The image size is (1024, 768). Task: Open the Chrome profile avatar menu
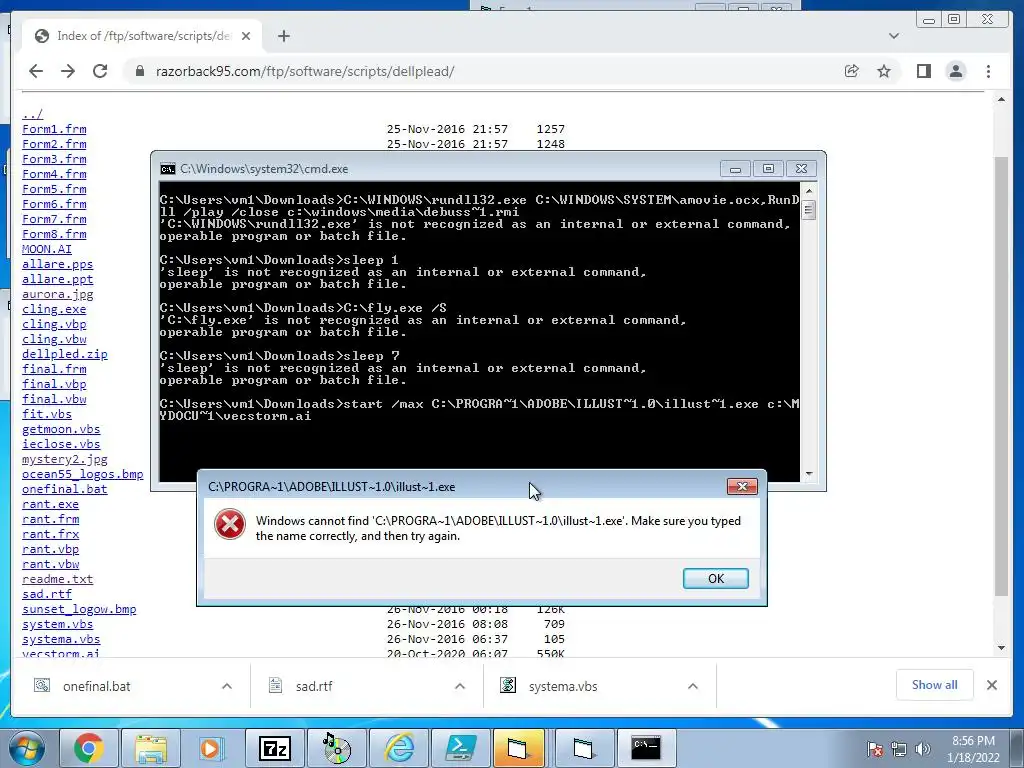click(956, 71)
